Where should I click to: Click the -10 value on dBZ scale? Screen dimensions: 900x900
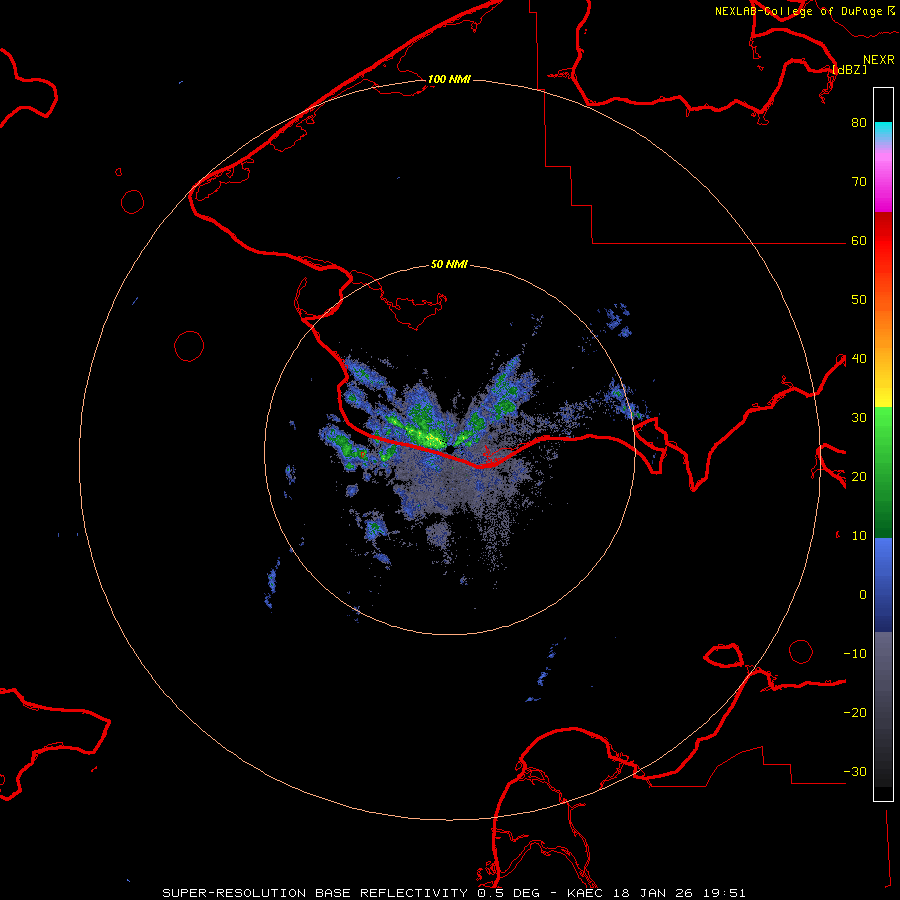point(855,654)
